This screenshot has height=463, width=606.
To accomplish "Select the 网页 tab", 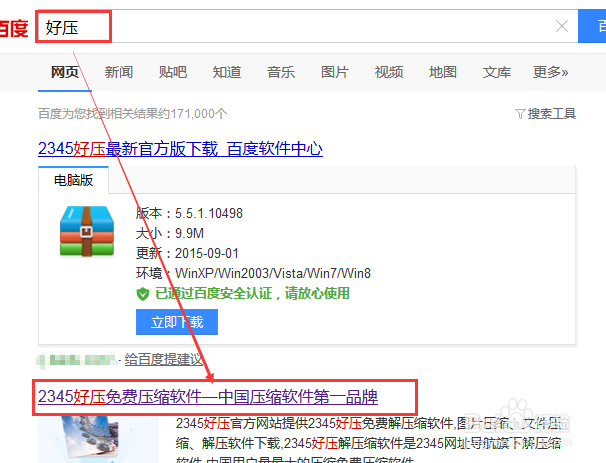I will point(65,72).
